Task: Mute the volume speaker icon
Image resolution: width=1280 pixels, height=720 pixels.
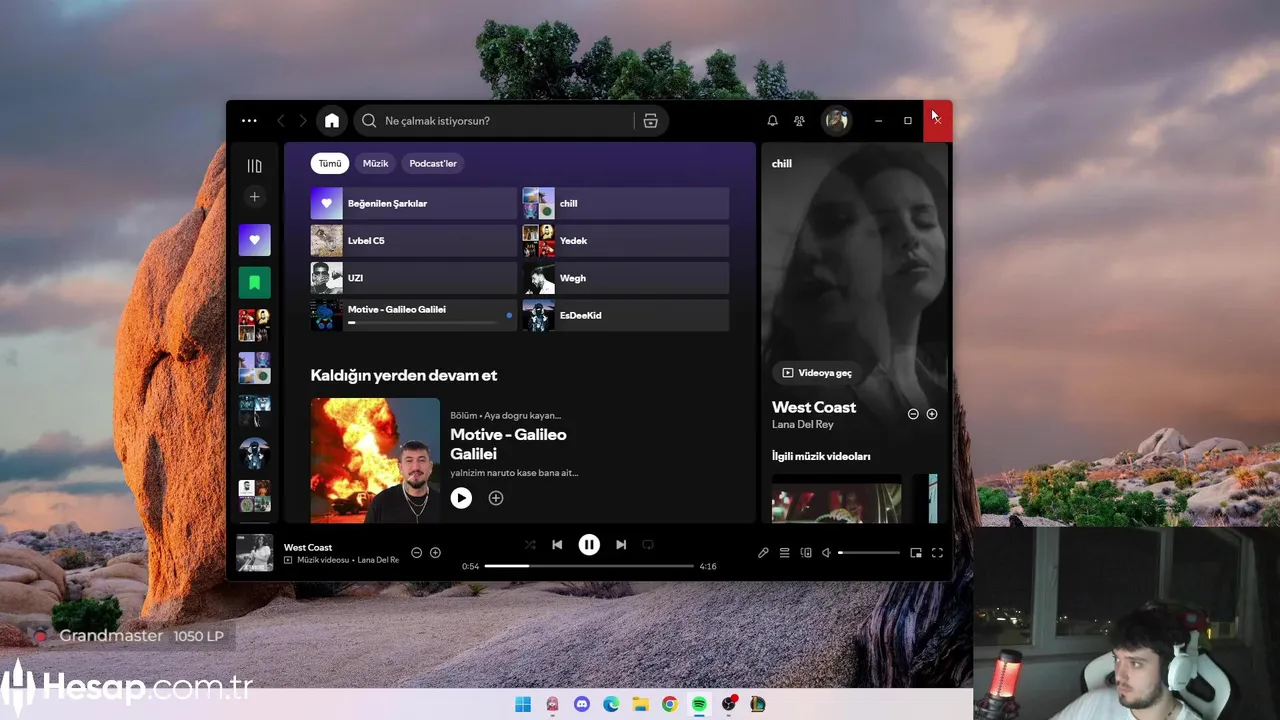Action: point(827,553)
